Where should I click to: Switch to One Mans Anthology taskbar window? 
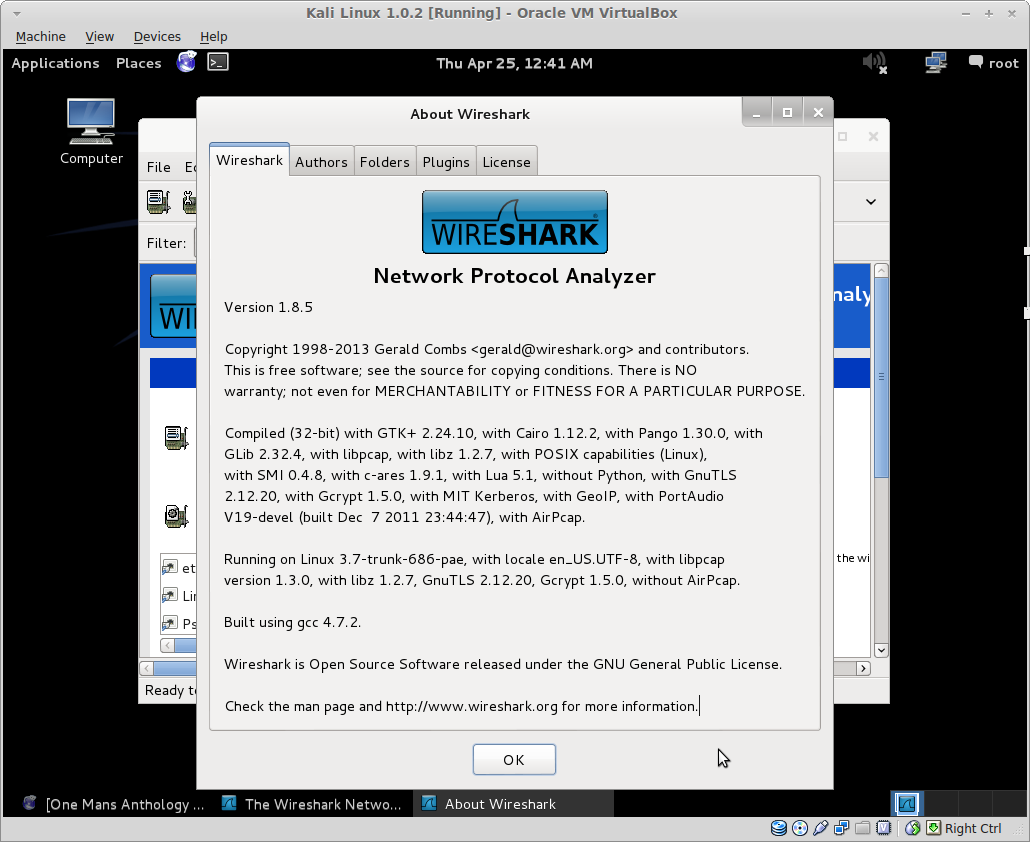point(112,804)
